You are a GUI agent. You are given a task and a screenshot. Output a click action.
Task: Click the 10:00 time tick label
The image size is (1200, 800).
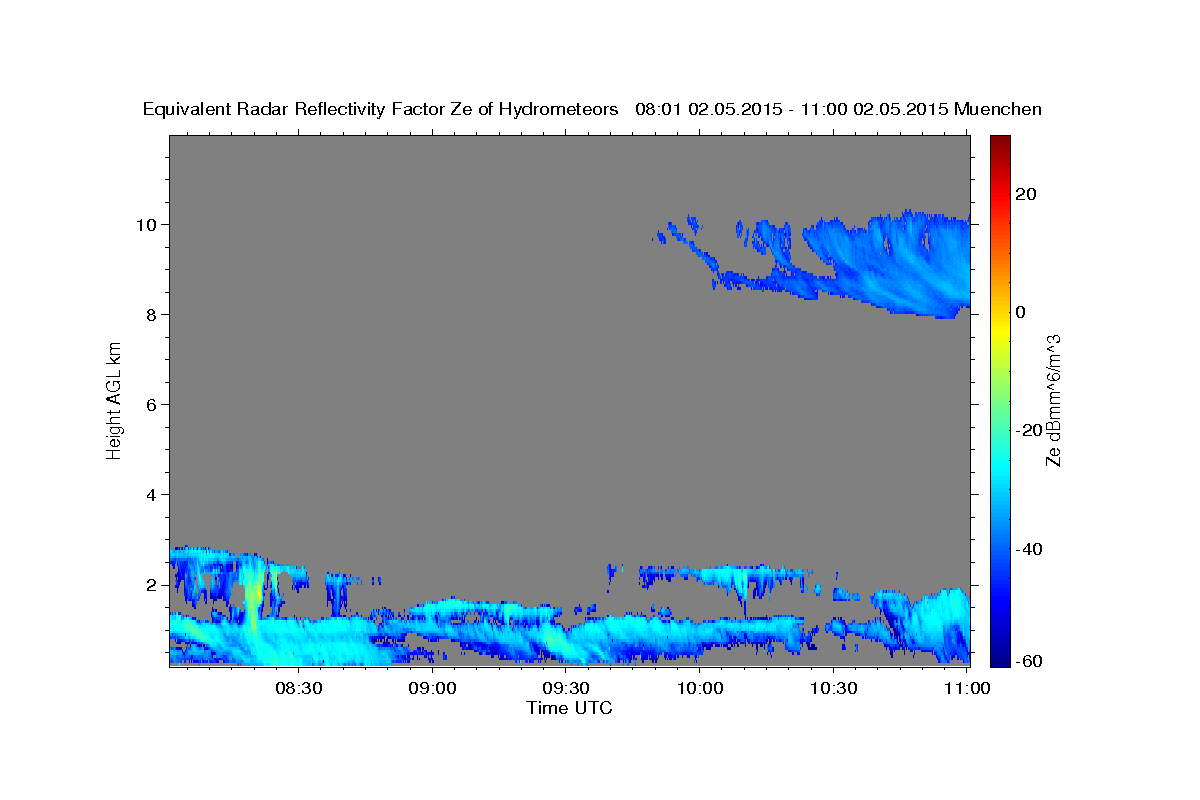[x=700, y=688]
